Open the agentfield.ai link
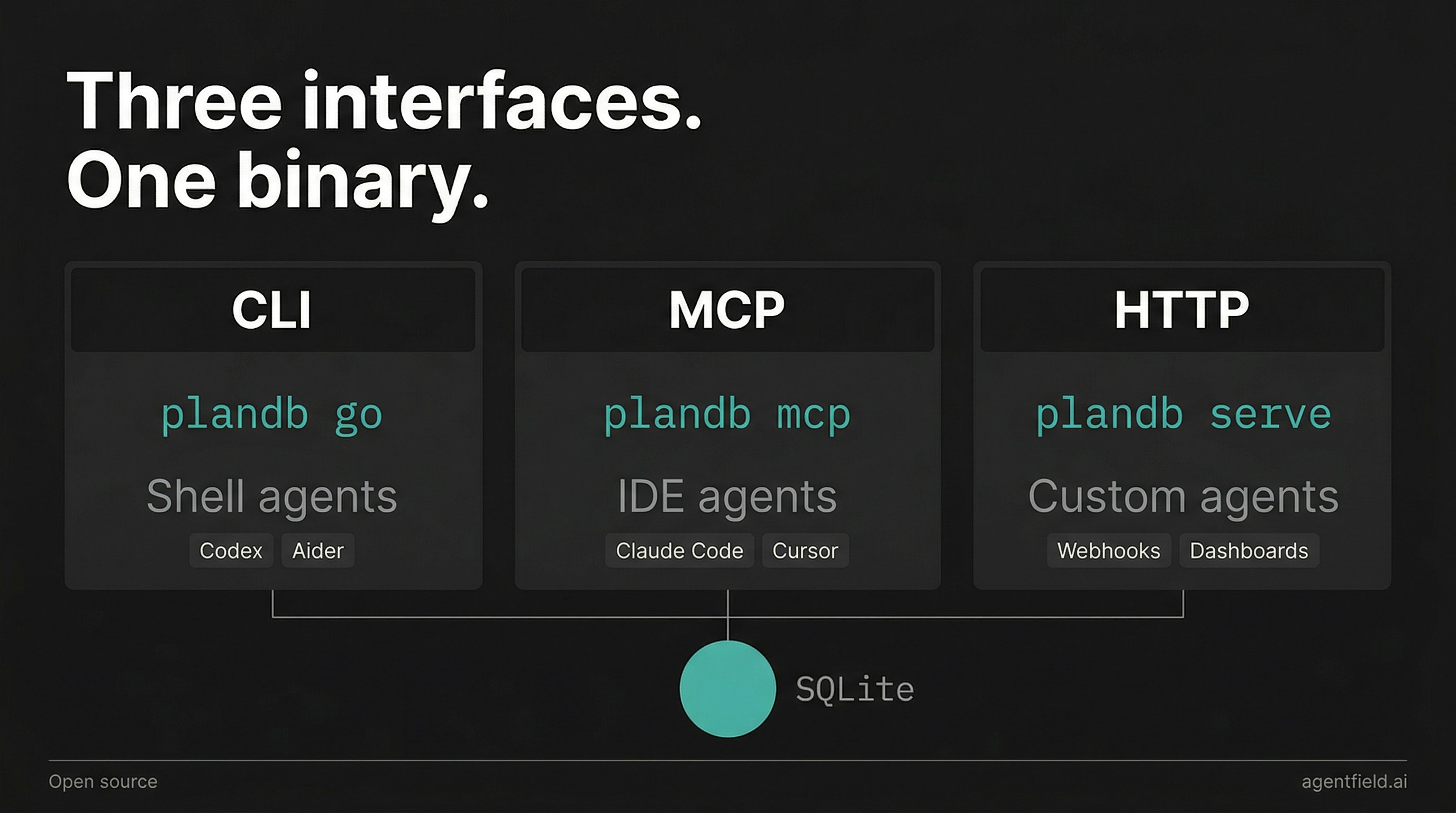The height and width of the screenshot is (813, 1456). [x=1354, y=781]
